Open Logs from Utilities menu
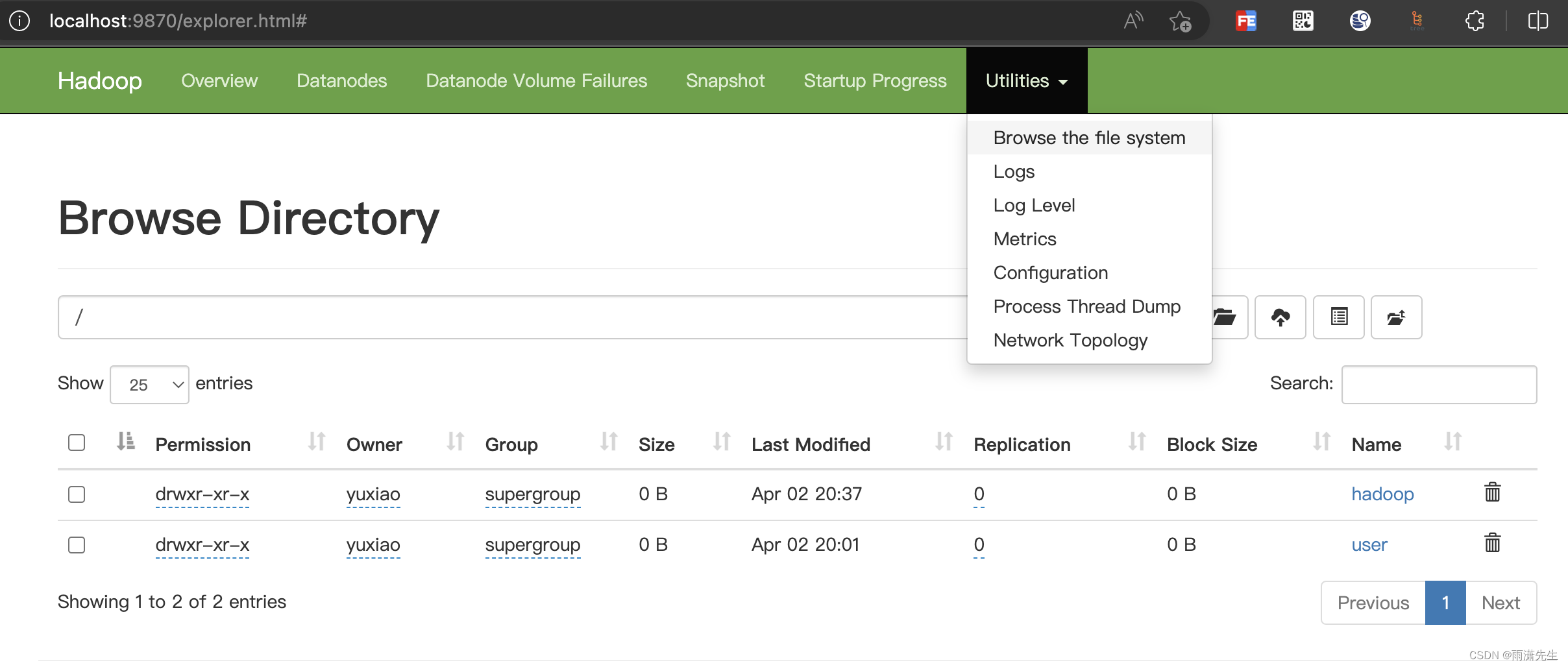 pyautogui.click(x=1089, y=171)
